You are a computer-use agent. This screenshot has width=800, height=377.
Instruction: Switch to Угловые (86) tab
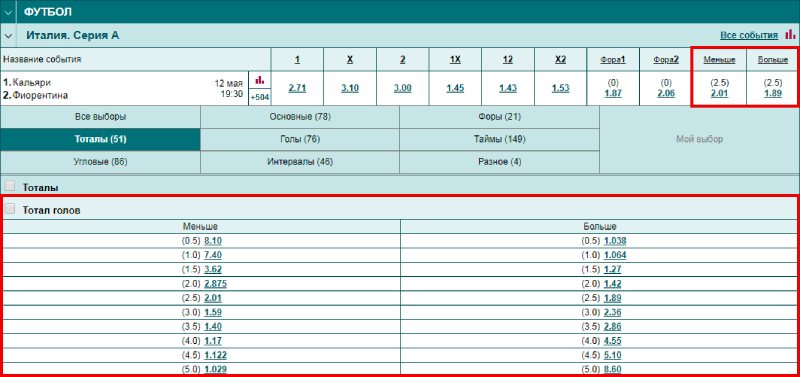(101, 162)
